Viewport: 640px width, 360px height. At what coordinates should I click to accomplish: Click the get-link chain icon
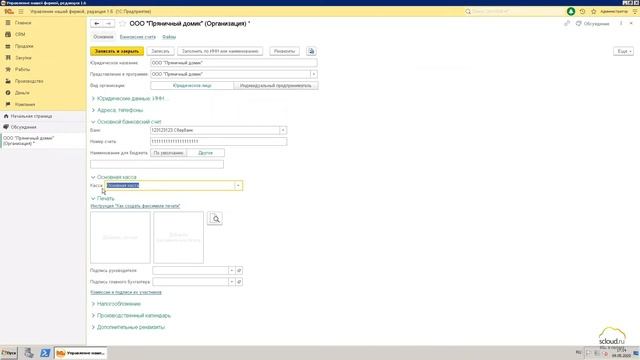point(567,24)
